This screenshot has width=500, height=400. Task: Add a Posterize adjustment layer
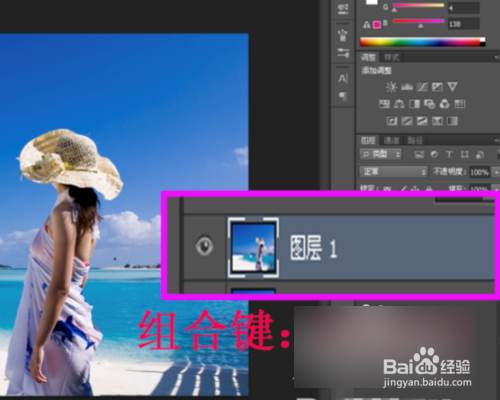(407, 121)
